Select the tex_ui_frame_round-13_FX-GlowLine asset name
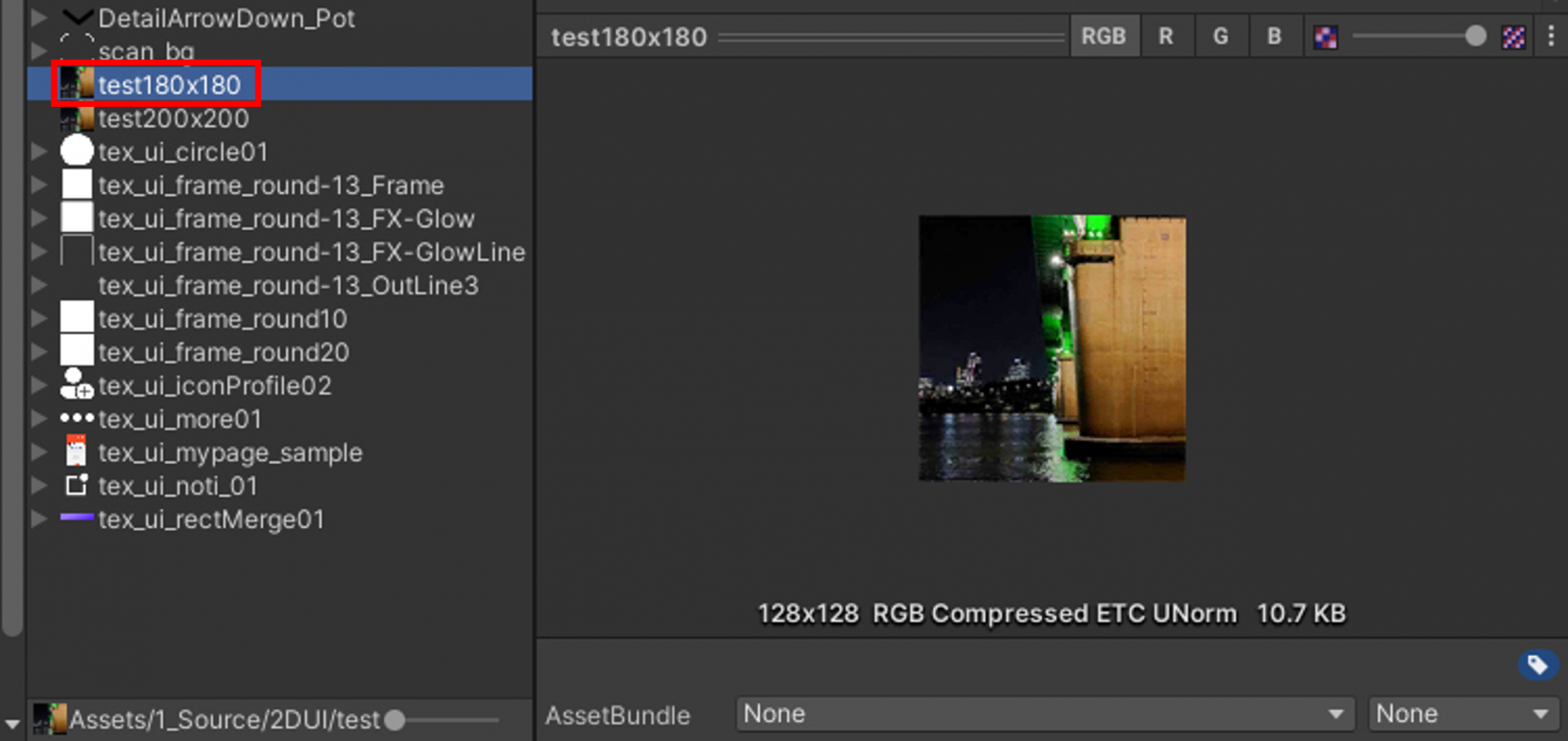 point(312,252)
